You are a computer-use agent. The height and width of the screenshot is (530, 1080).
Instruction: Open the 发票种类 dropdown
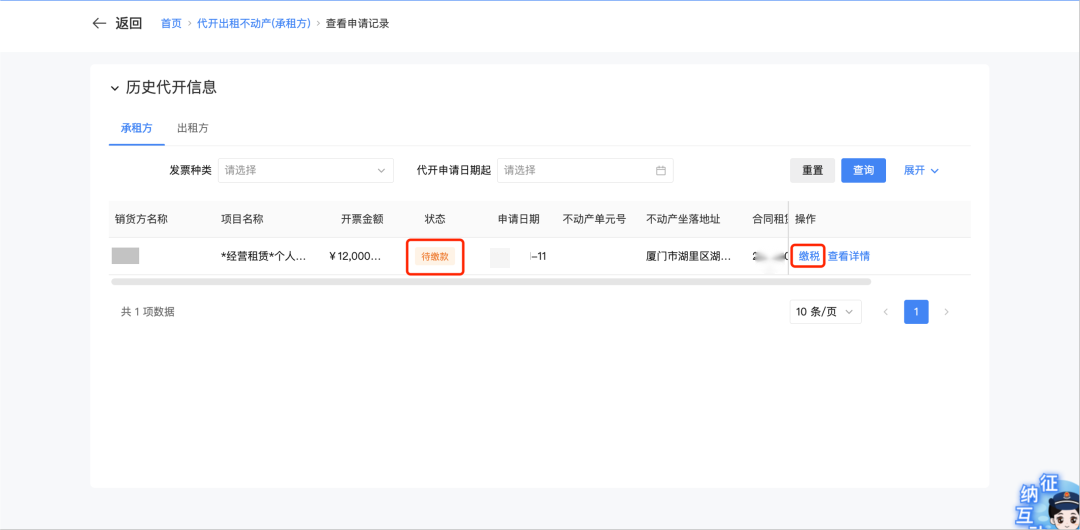pyautogui.click(x=306, y=170)
